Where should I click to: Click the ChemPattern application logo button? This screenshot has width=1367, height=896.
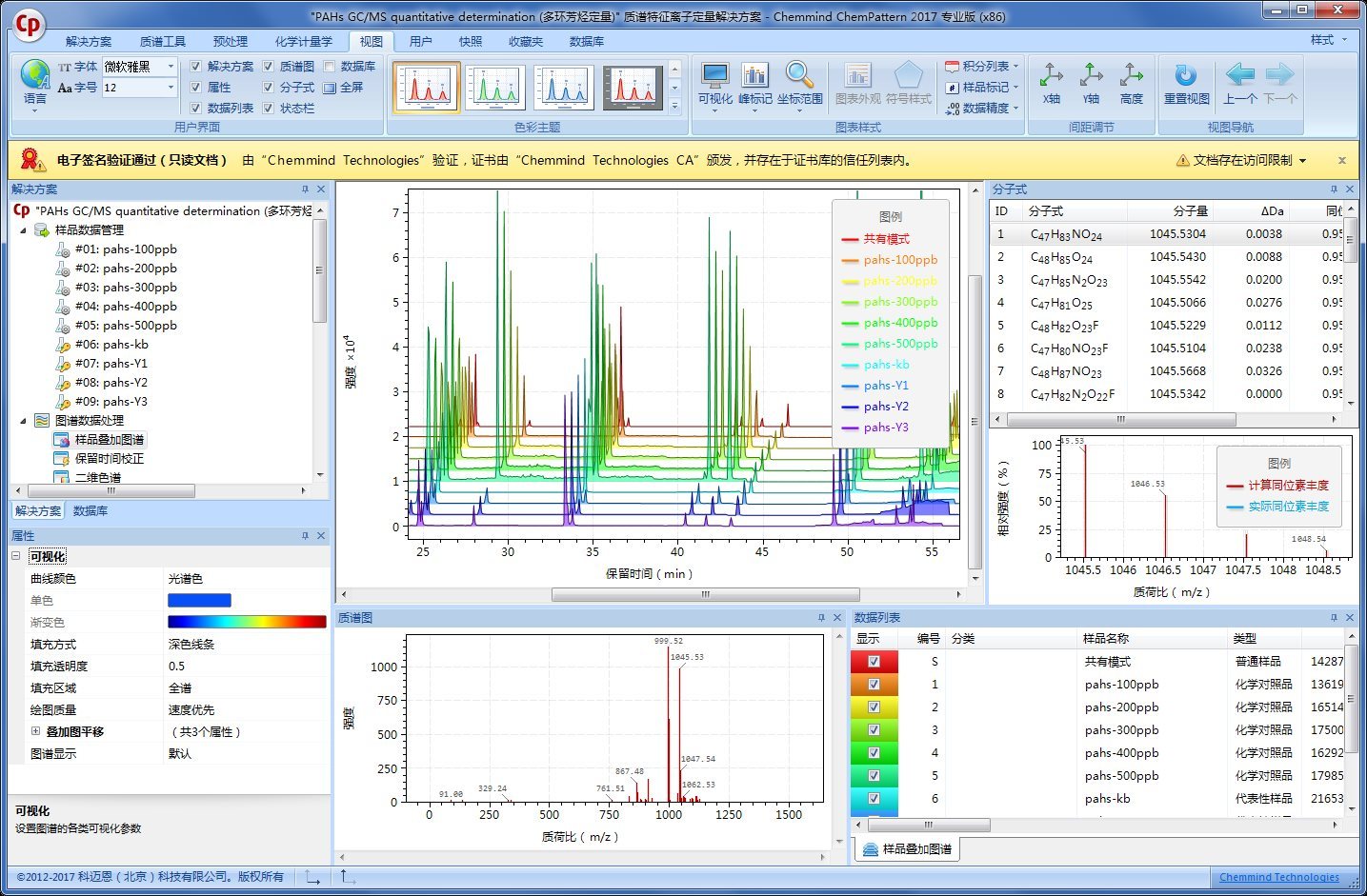(29, 25)
